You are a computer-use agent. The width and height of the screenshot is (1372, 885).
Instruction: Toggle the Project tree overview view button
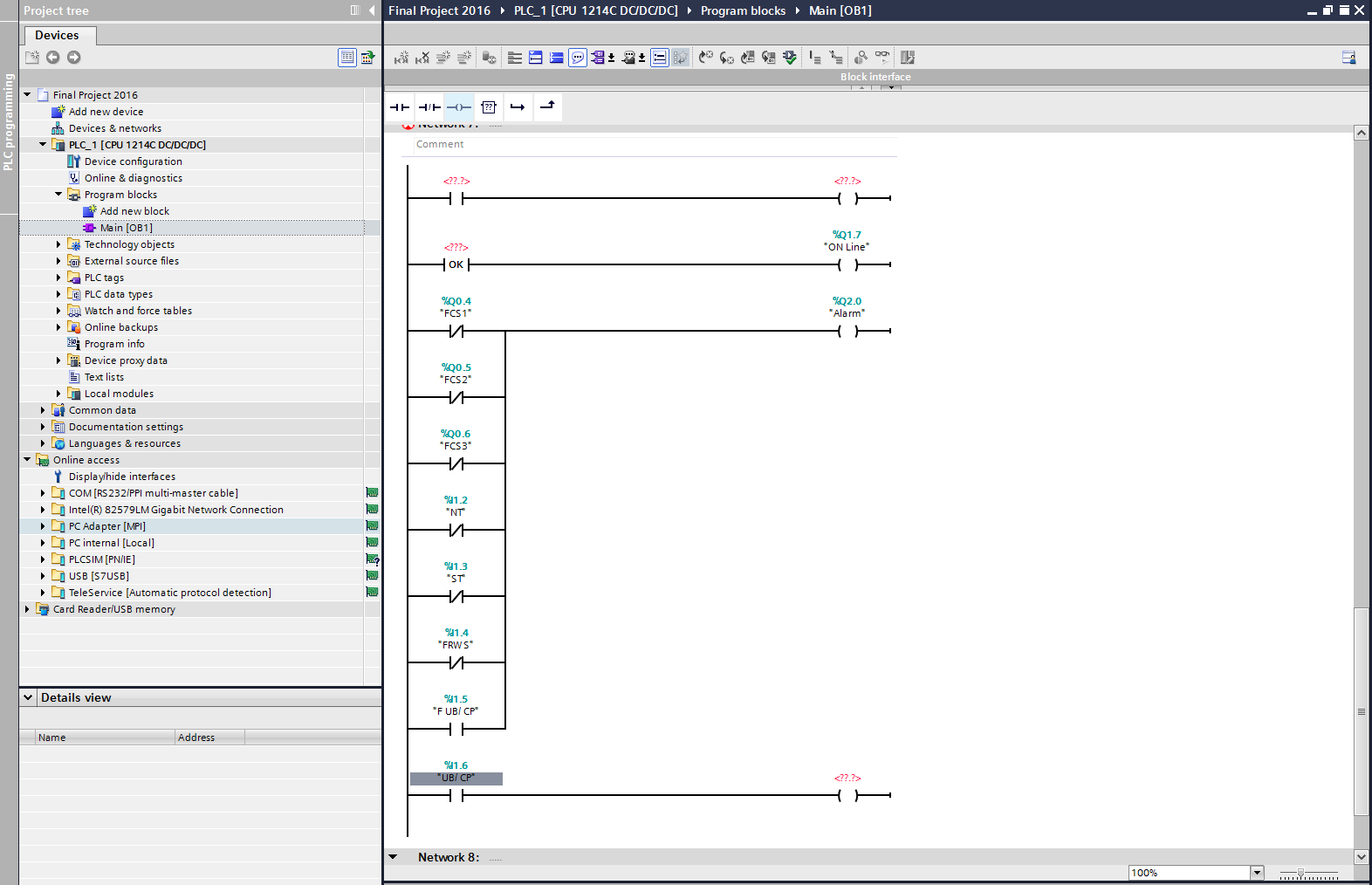pyautogui.click(x=347, y=58)
